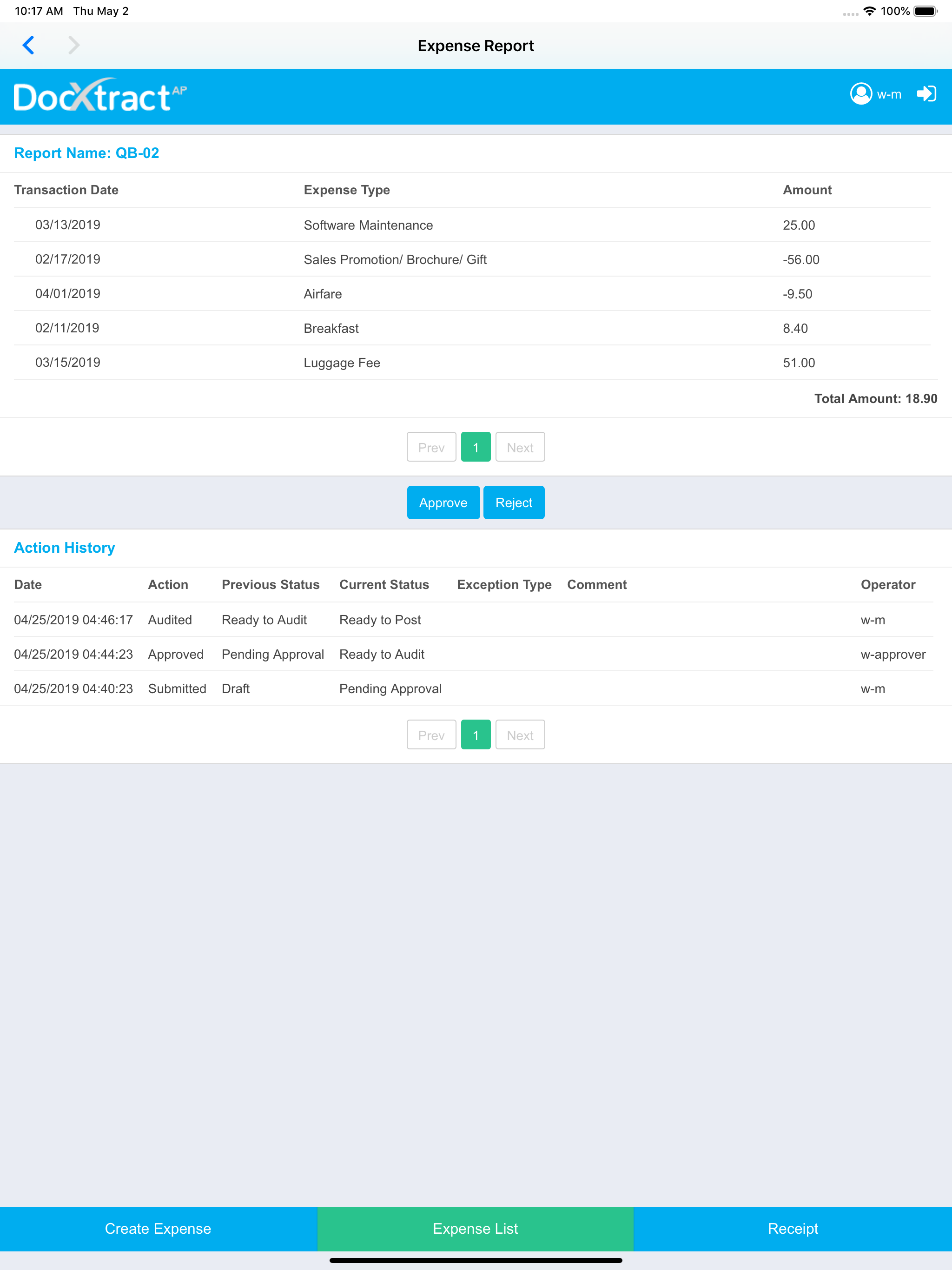Viewport: 952px width, 1270px height.
Task: Click the -56.00 amount value
Action: 801,259
